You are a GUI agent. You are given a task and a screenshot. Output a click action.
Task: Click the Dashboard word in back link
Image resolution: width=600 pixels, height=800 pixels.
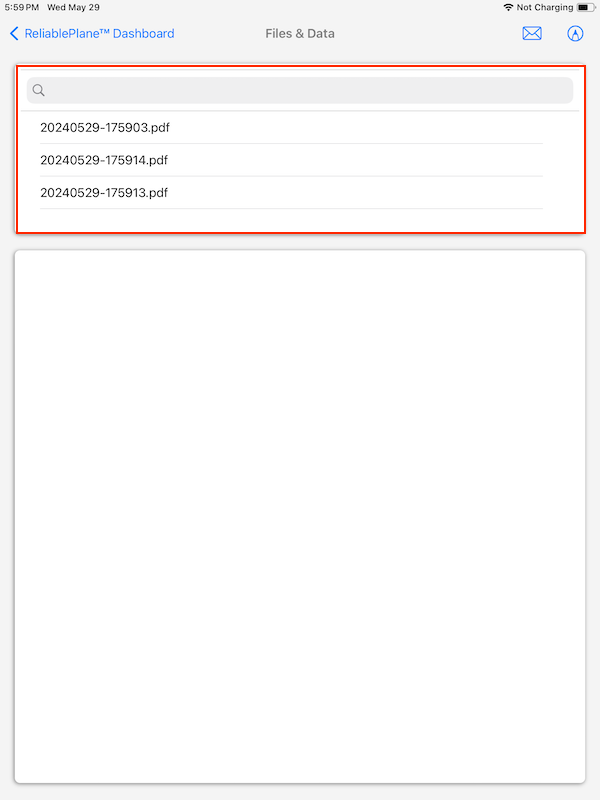pos(143,34)
